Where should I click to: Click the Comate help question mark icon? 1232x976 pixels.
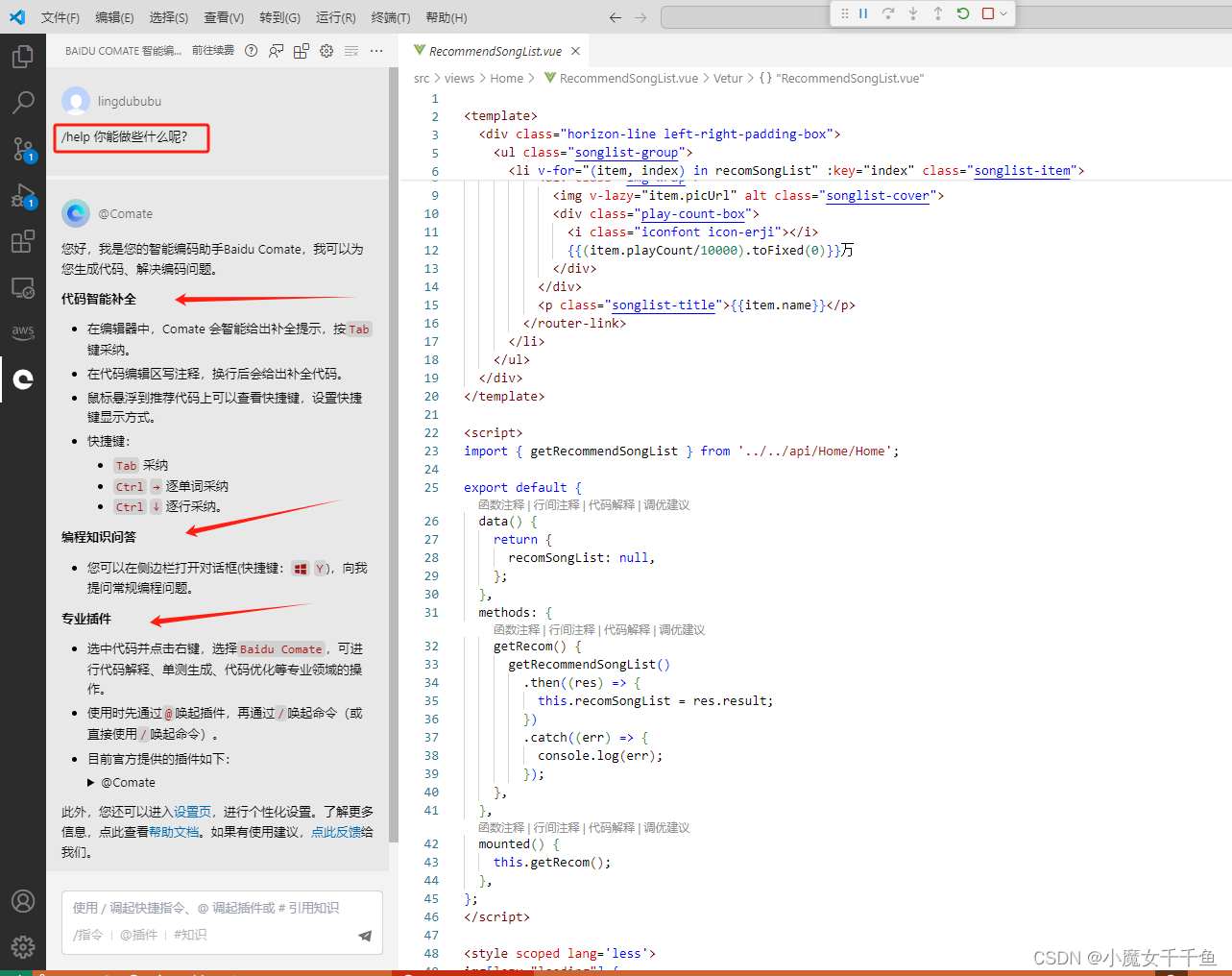251,51
